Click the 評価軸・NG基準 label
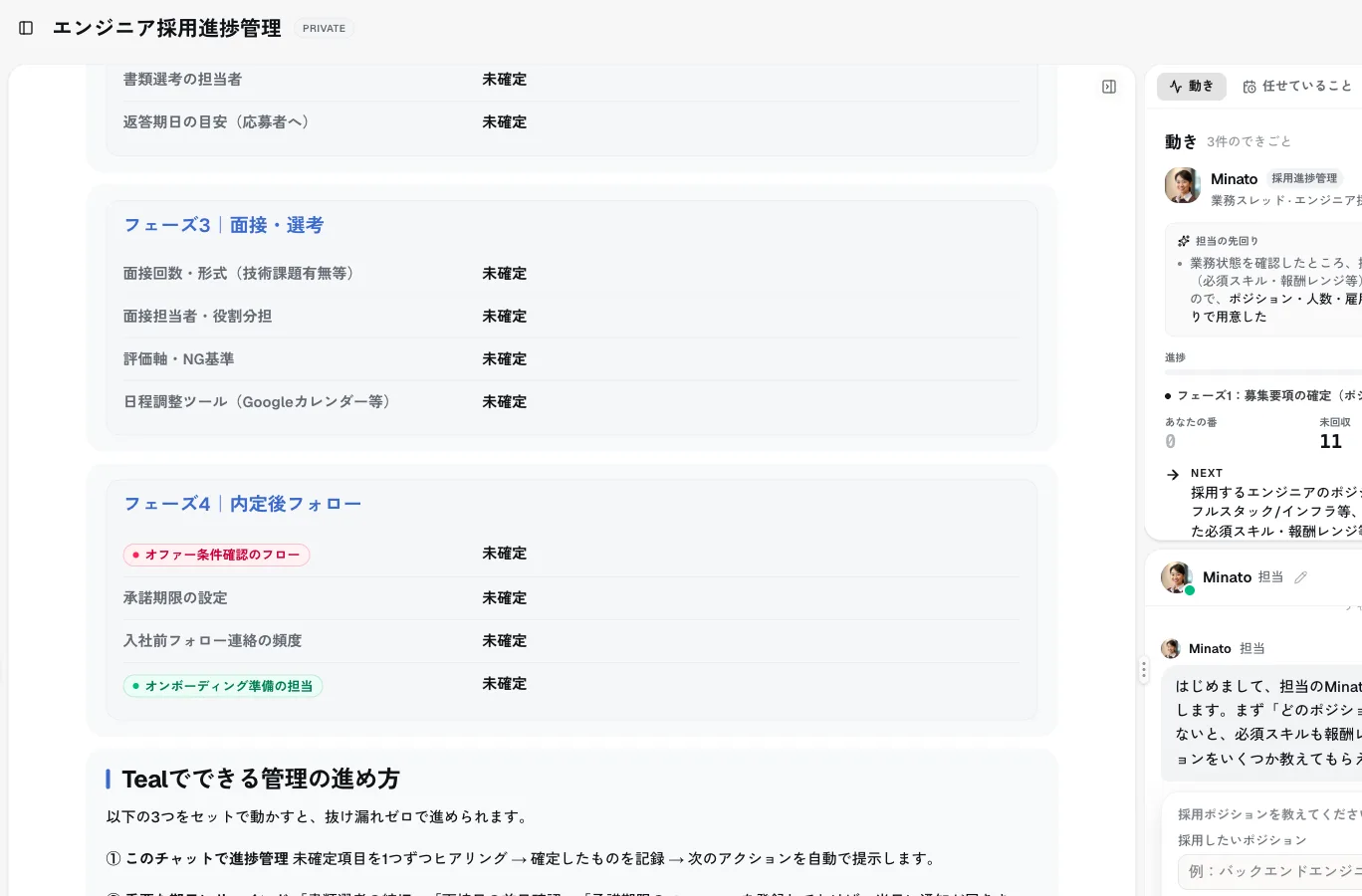Image resolution: width=1362 pixels, height=896 pixels. (178, 358)
